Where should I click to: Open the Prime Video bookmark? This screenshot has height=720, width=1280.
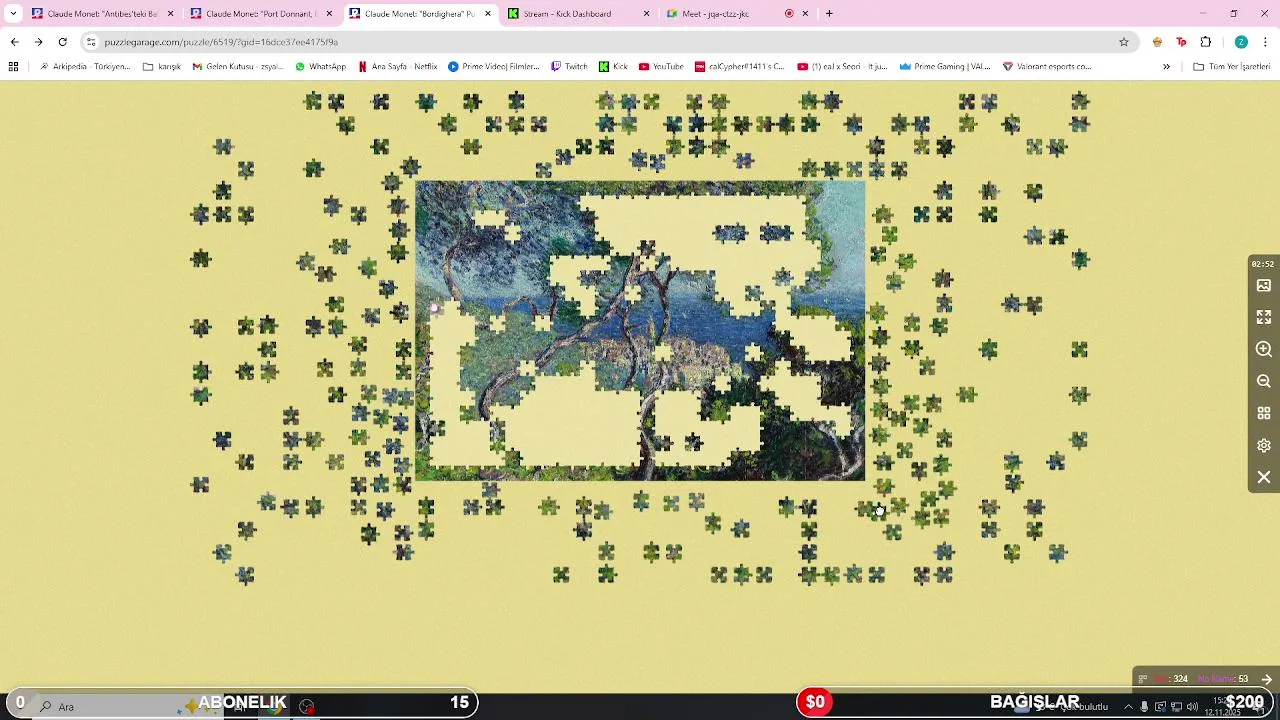coord(494,67)
